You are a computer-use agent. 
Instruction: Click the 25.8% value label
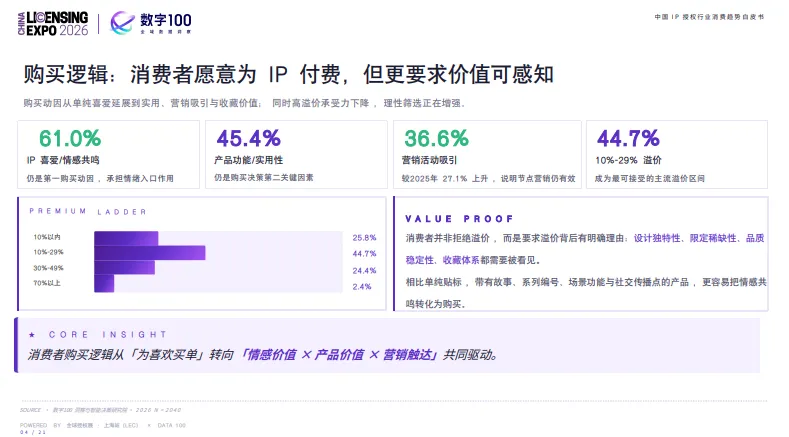[x=364, y=238]
